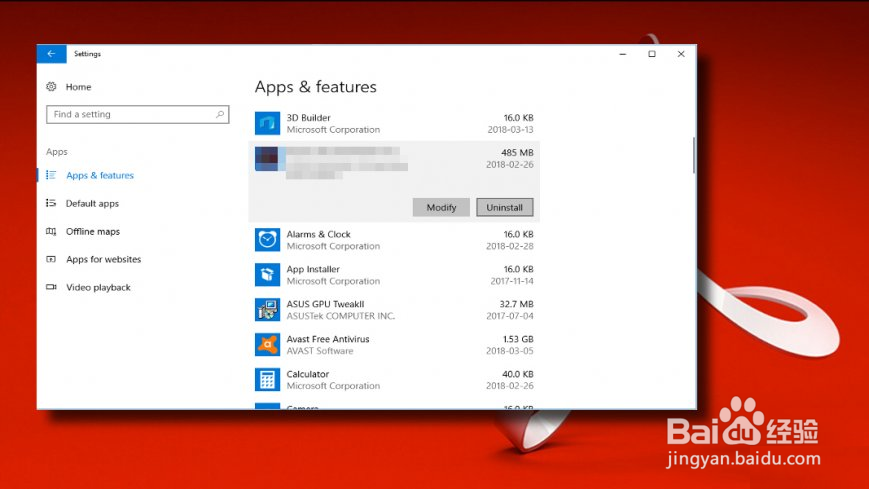Click the 3D Builder app icon
Viewport: 869px width, 489px height.
tap(267, 123)
